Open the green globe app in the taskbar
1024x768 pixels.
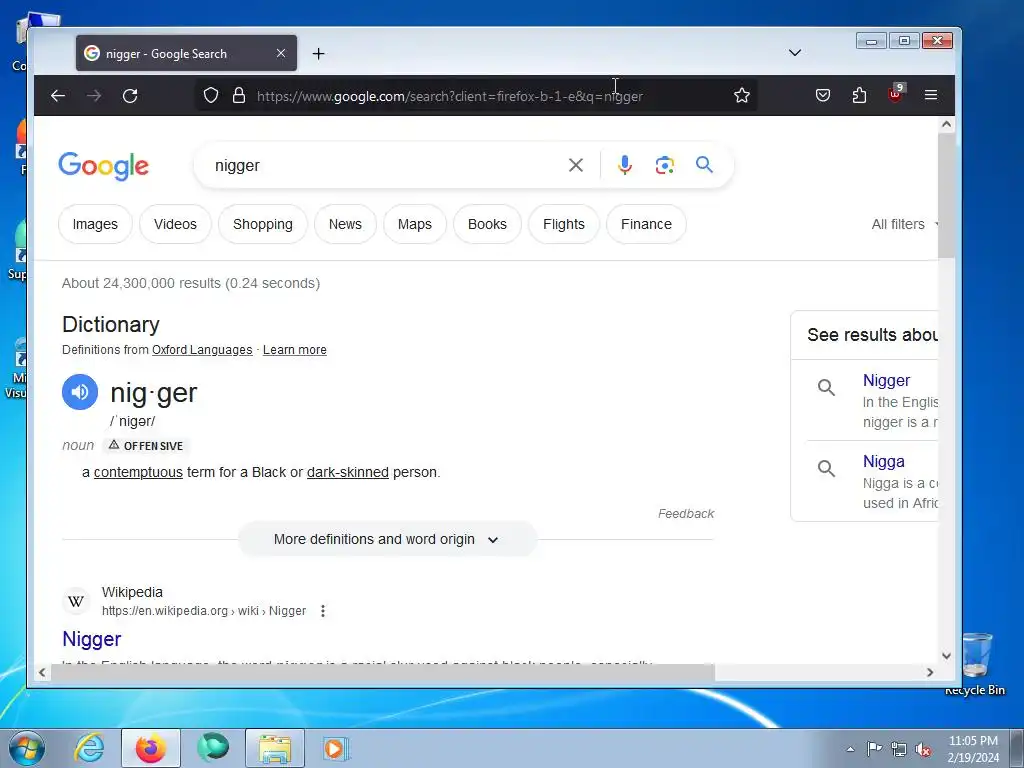click(213, 748)
